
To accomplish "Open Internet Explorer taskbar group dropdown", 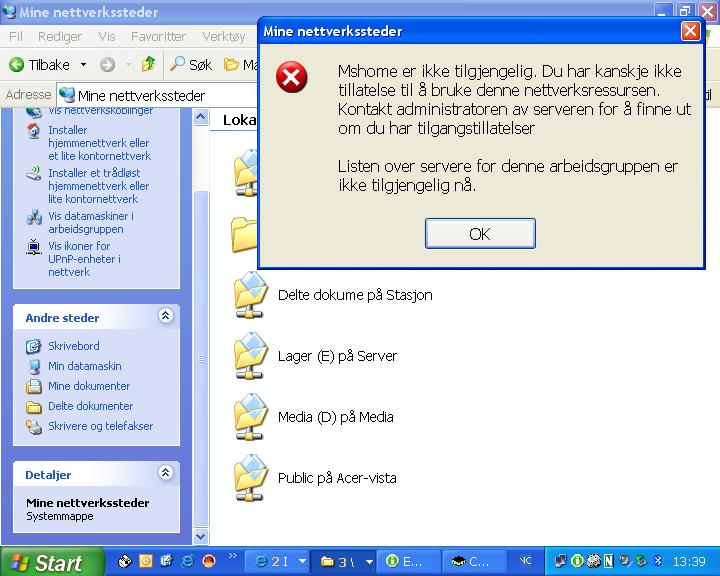I will (x=302, y=561).
